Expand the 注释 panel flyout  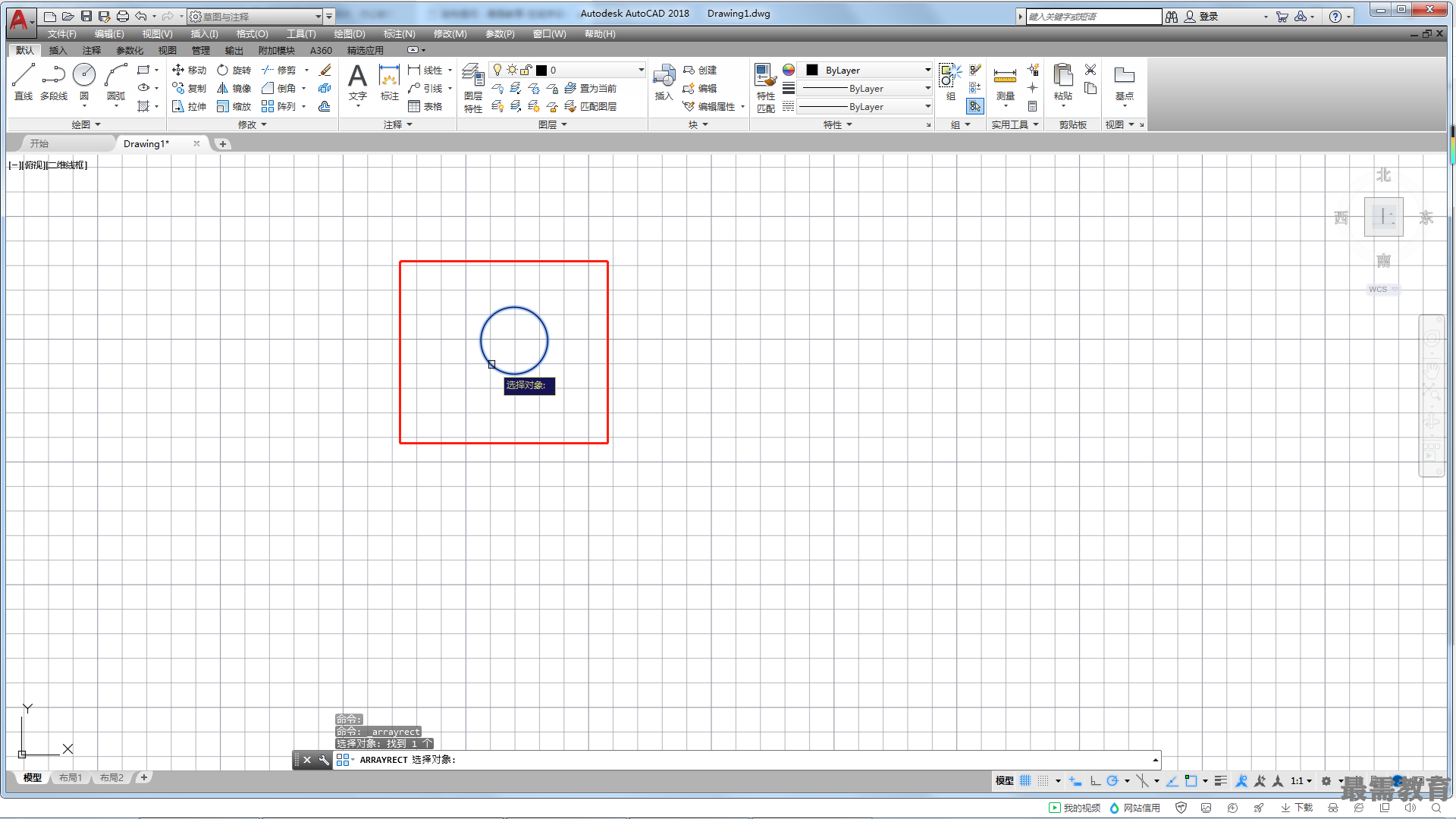[398, 124]
